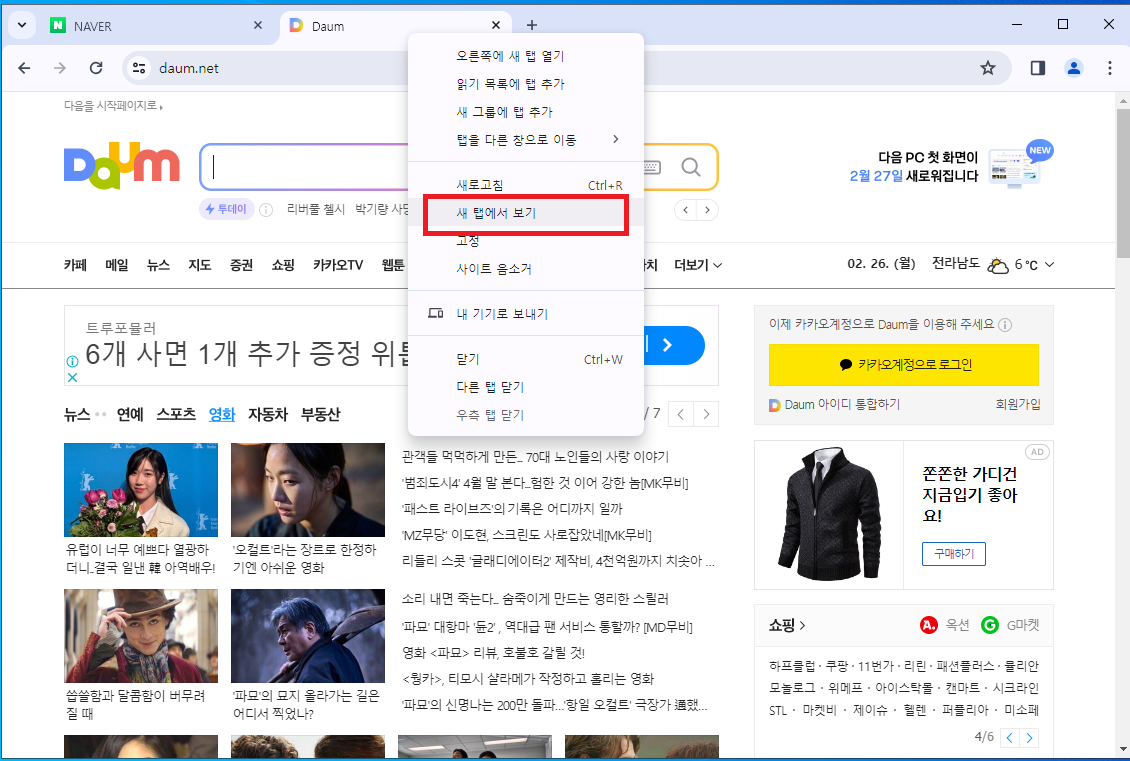Expand 탭을 다른 창으로 이동 submenu
Screen dimensions: 1130x761
525,140
